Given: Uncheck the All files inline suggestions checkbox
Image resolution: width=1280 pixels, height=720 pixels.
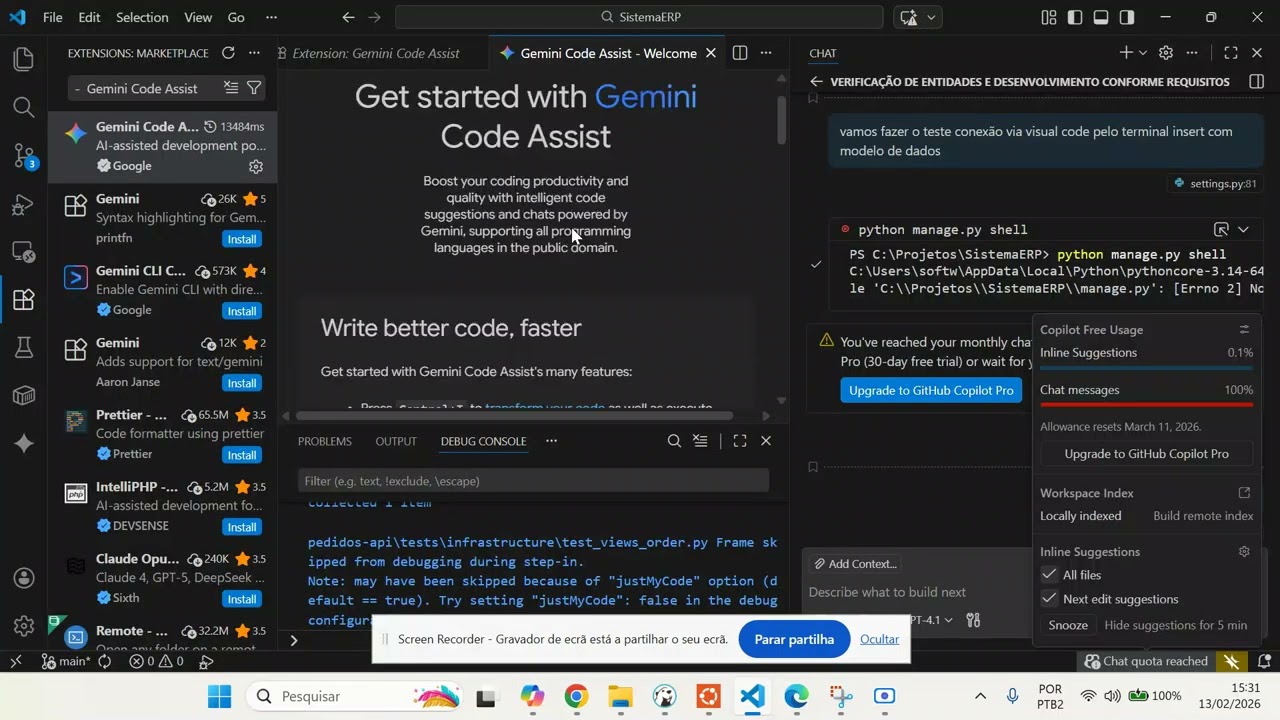Looking at the screenshot, I should click(1049, 574).
